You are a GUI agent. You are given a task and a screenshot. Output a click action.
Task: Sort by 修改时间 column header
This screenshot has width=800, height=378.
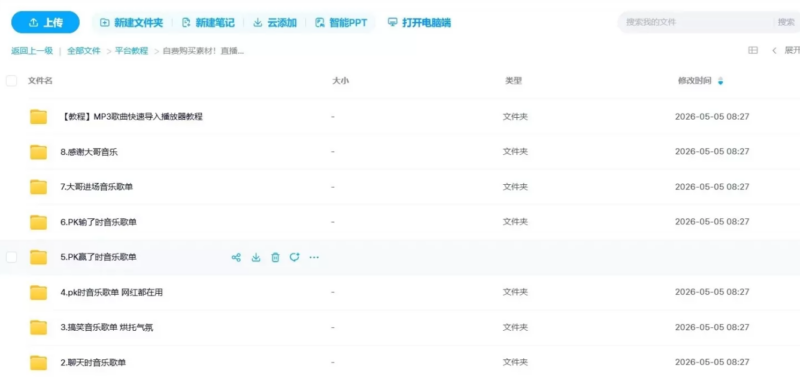(694, 81)
